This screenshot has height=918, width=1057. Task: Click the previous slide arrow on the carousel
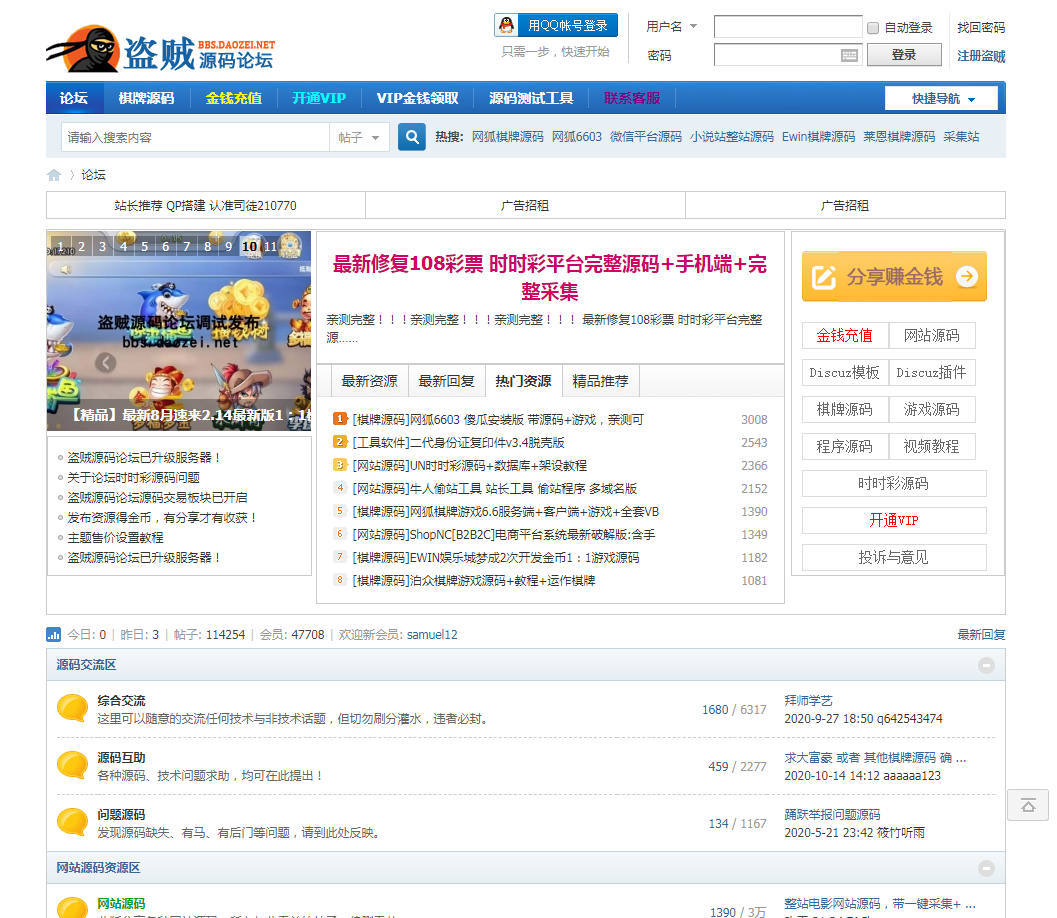pyautogui.click(x=106, y=363)
